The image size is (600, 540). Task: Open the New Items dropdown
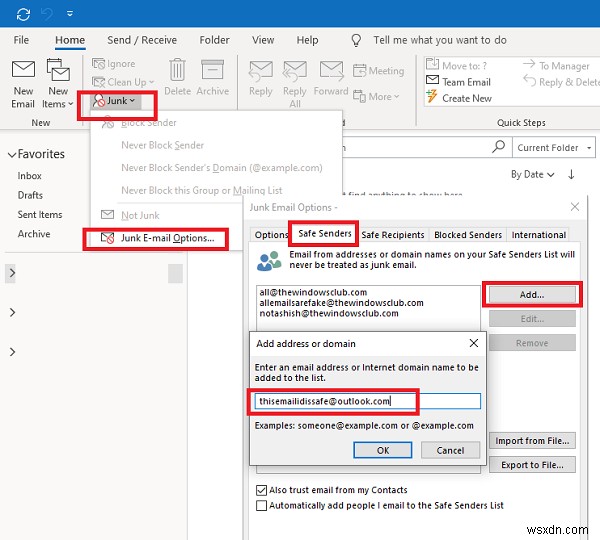58,84
